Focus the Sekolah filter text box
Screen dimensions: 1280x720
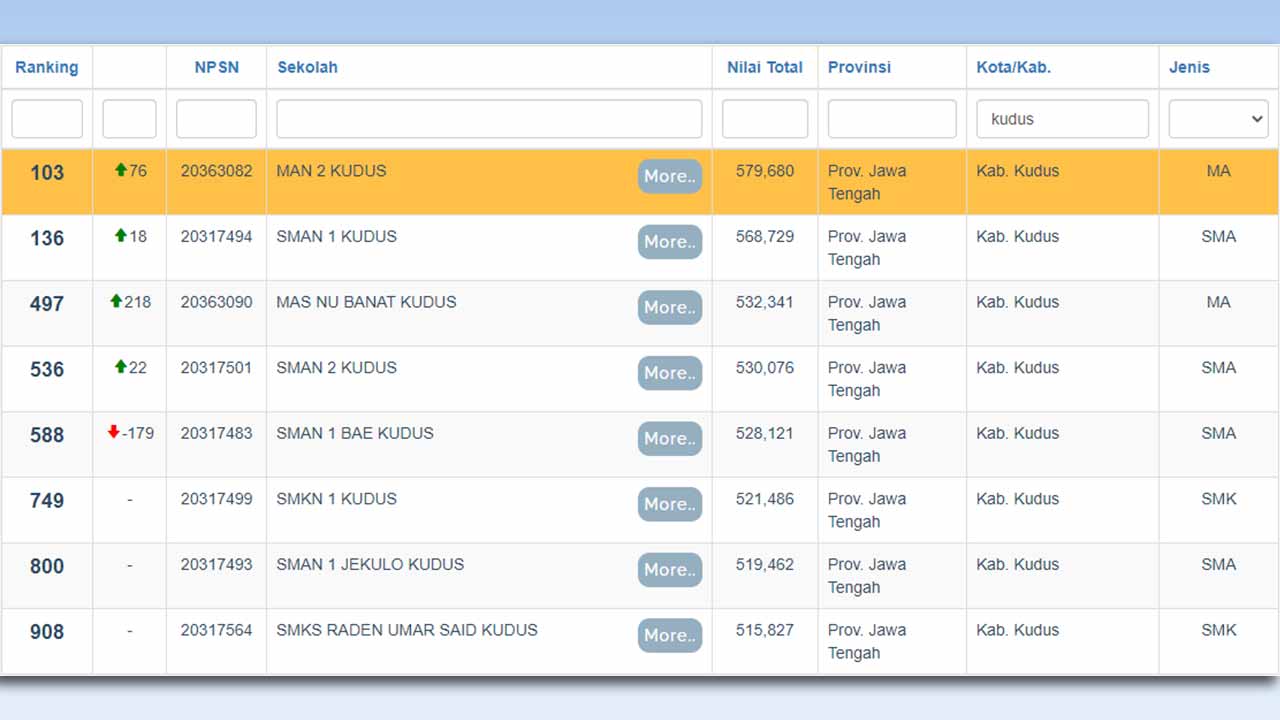pos(489,119)
